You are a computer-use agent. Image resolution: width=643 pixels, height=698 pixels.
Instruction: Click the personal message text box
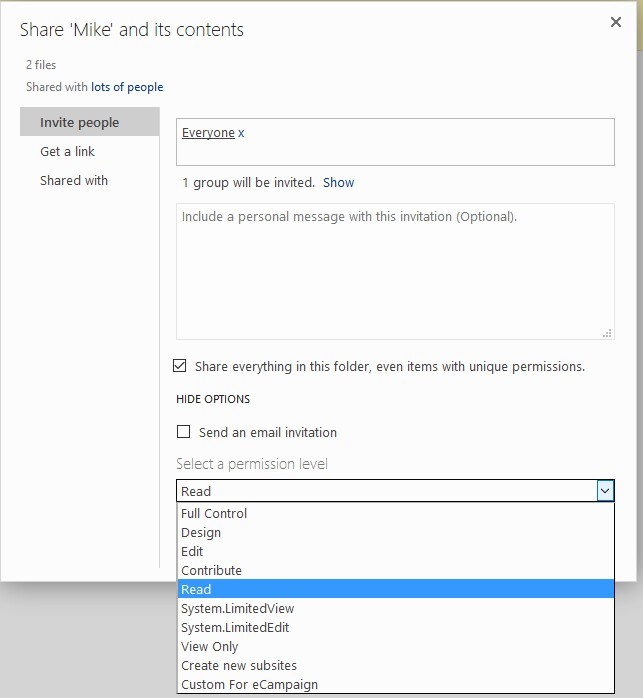point(395,271)
